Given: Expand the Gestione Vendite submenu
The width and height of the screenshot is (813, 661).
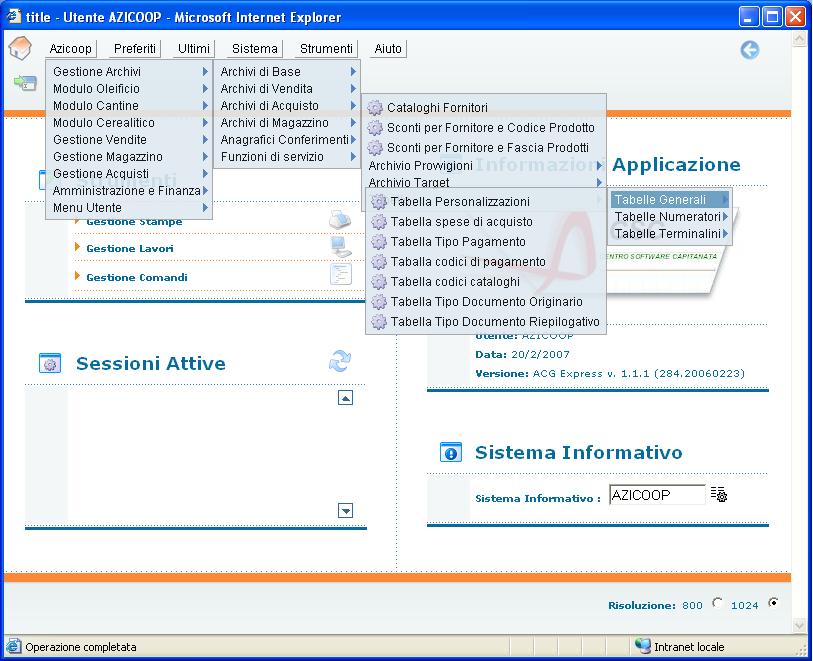Looking at the screenshot, I should pyautogui.click(x=205, y=139).
